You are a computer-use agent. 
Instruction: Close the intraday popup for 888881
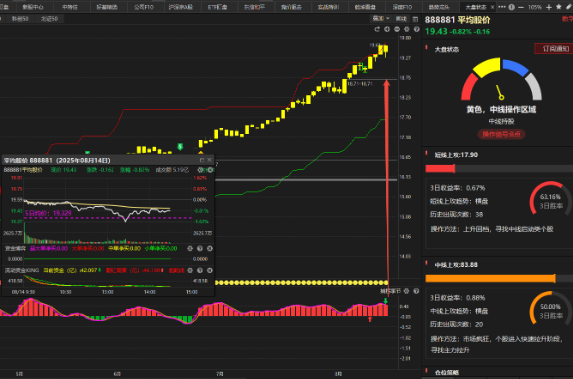click(209, 160)
